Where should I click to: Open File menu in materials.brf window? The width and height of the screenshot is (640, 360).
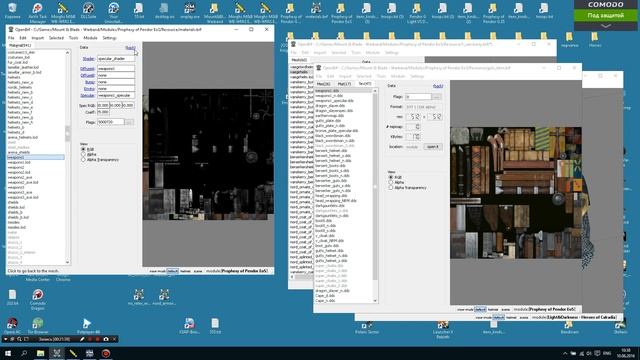pyautogui.click(x=11, y=38)
